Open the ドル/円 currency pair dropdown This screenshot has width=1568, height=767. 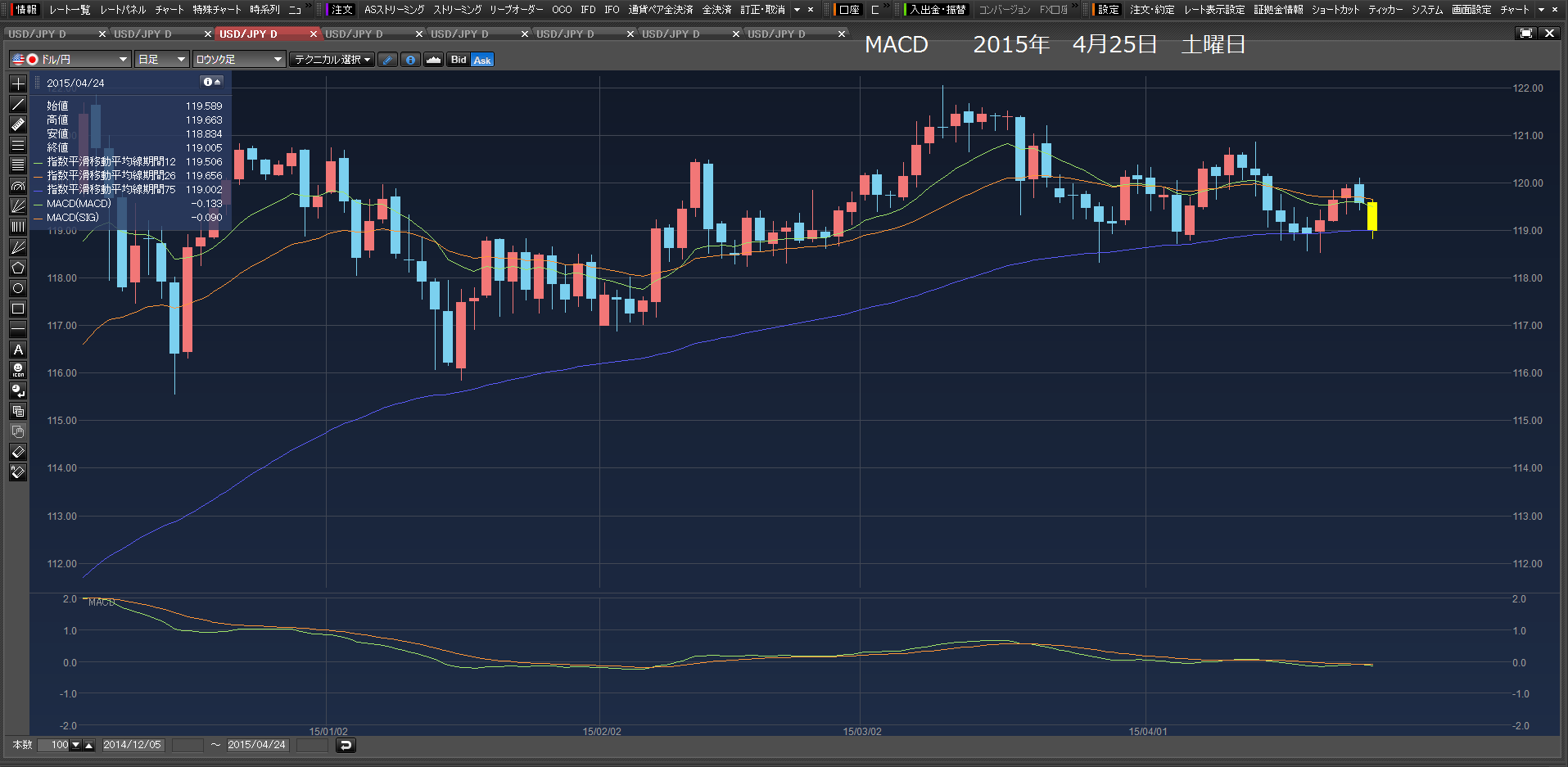[70, 60]
